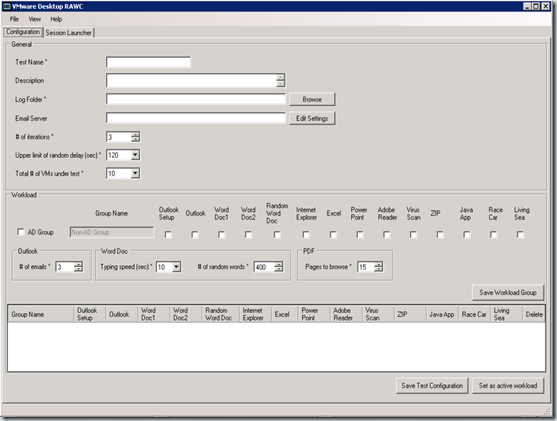
Task: Adjust the # of emails stepper arrows
Action: pyautogui.click(x=78, y=267)
